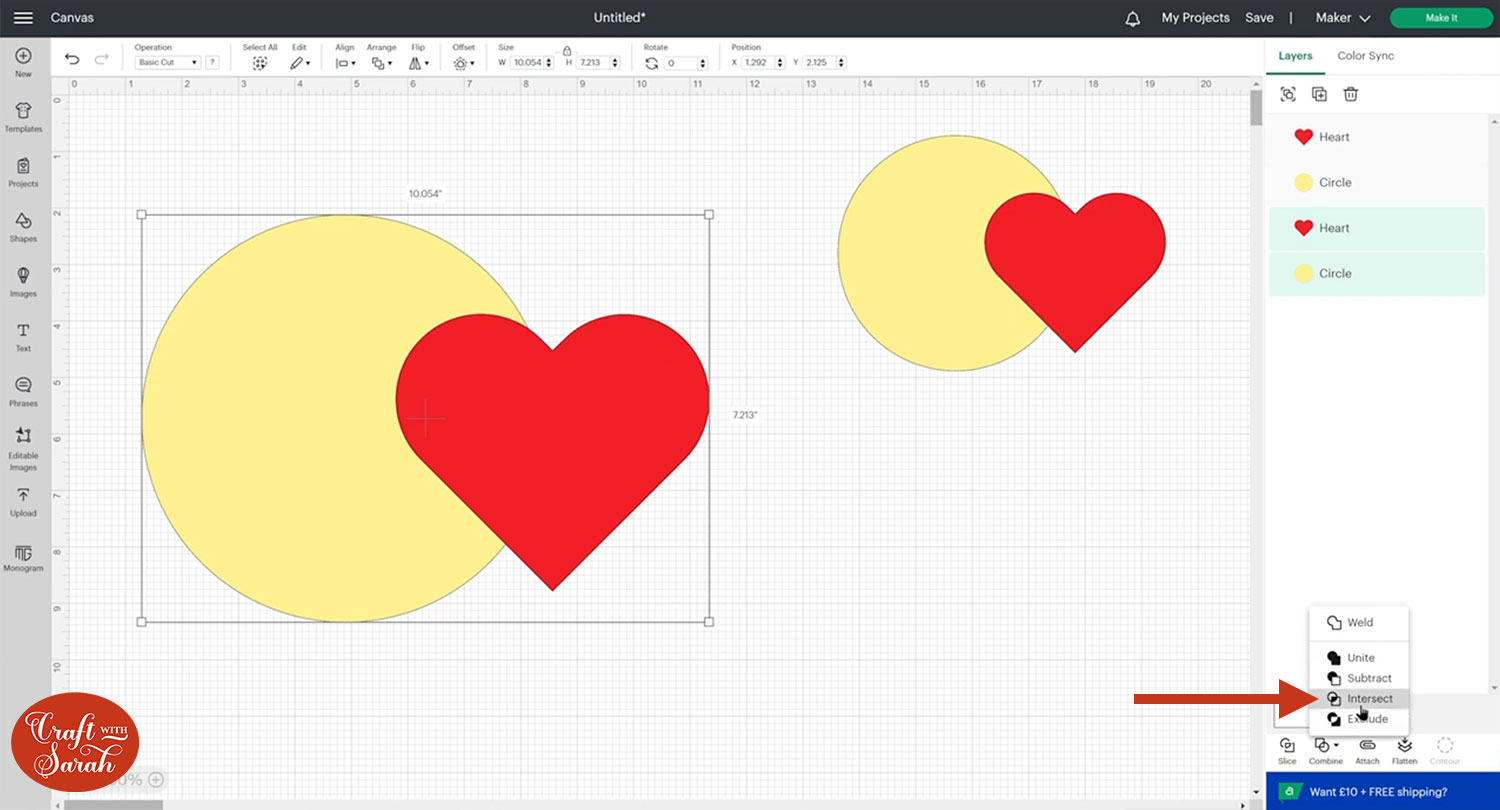Click the Undo arrow icon
The height and width of the screenshot is (810, 1500).
click(72, 60)
